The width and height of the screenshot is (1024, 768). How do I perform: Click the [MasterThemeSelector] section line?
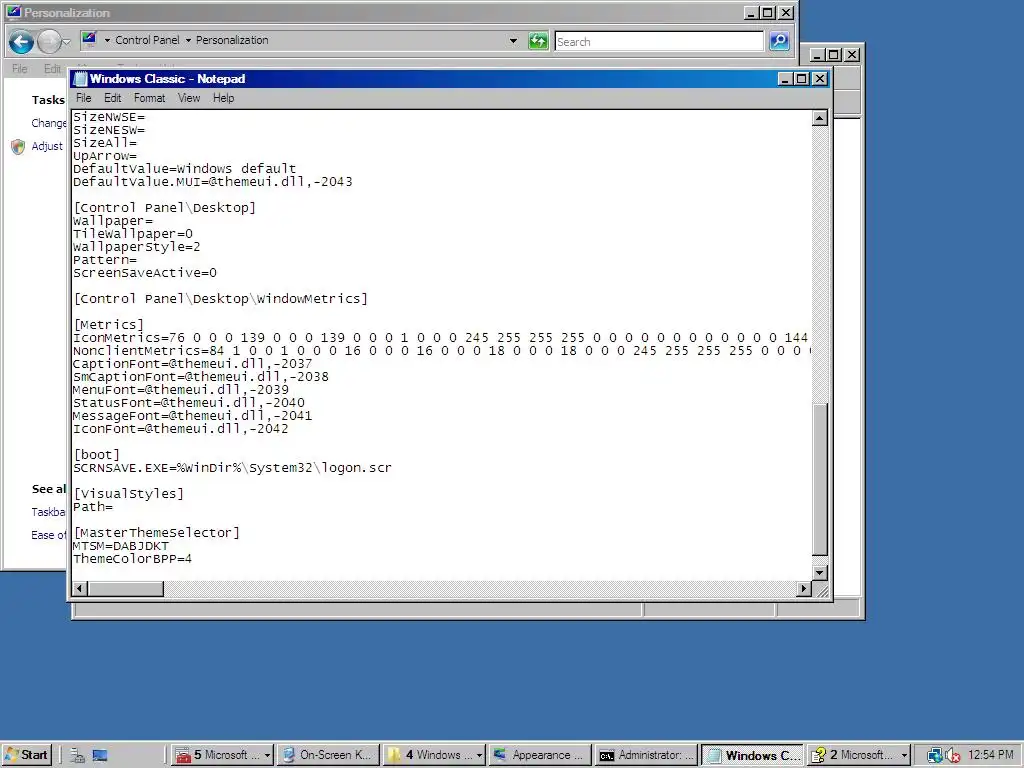(x=156, y=533)
